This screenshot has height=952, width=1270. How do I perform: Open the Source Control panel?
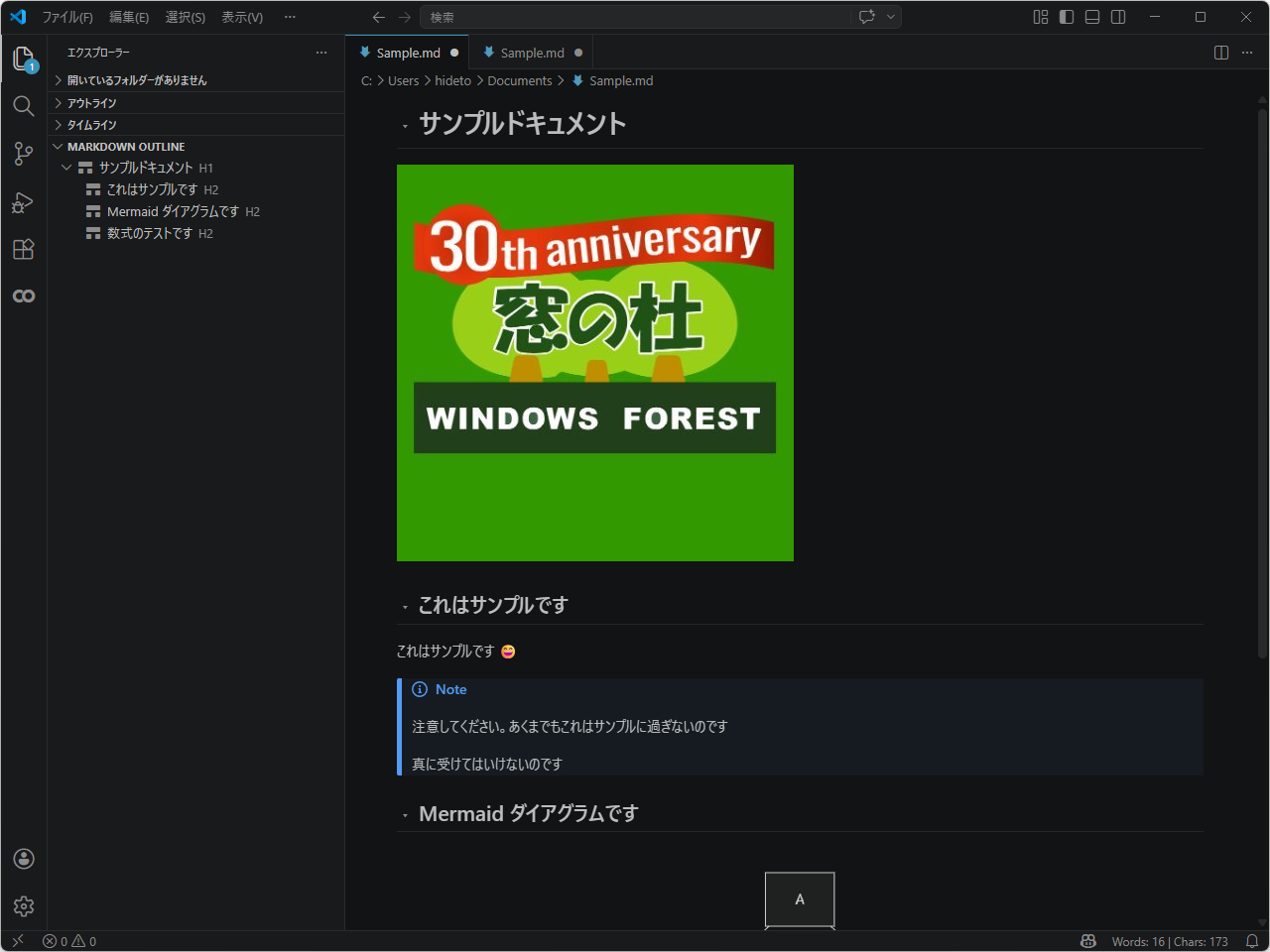tap(23, 154)
